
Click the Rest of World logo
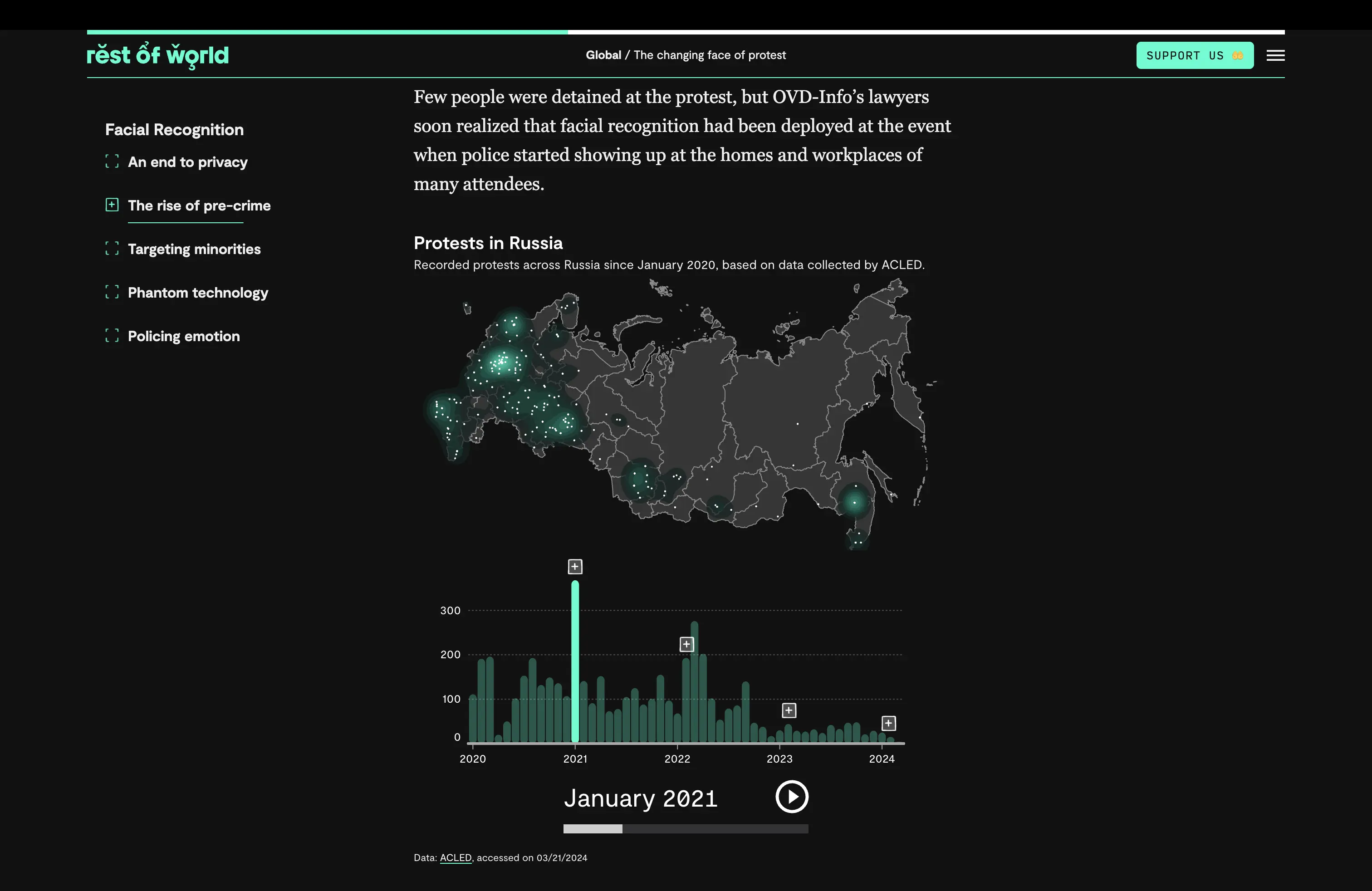[157, 55]
